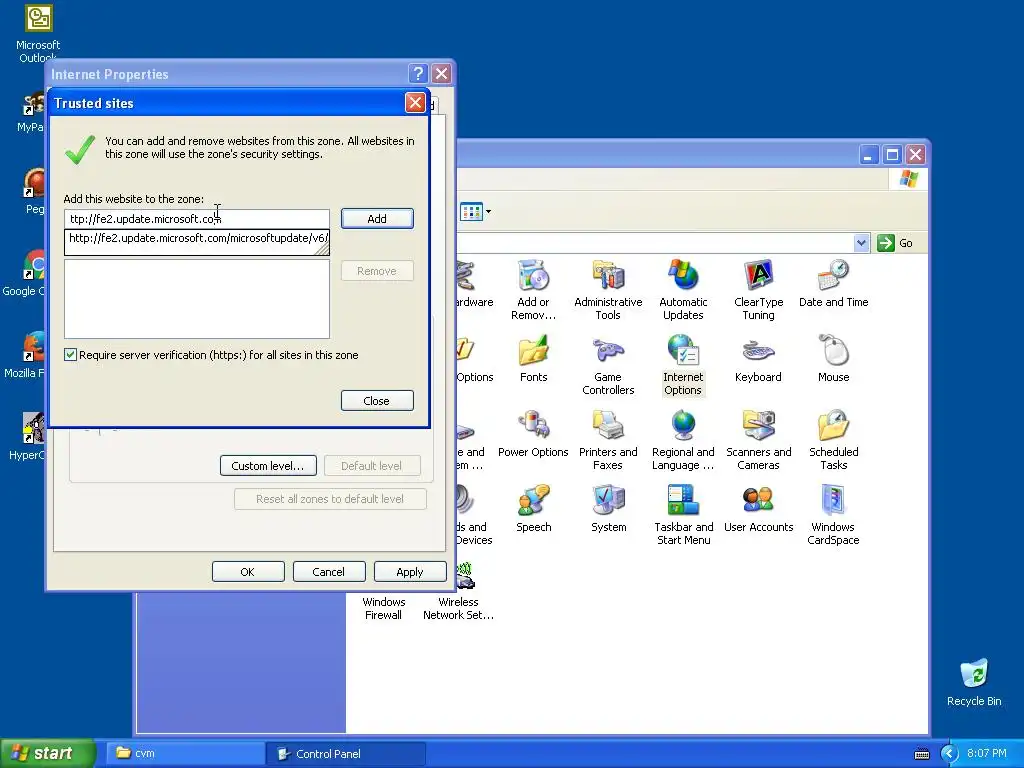Expand hidden tray icons arrow
The height and width of the screenshot is (768, 1024).
point(949,754)
